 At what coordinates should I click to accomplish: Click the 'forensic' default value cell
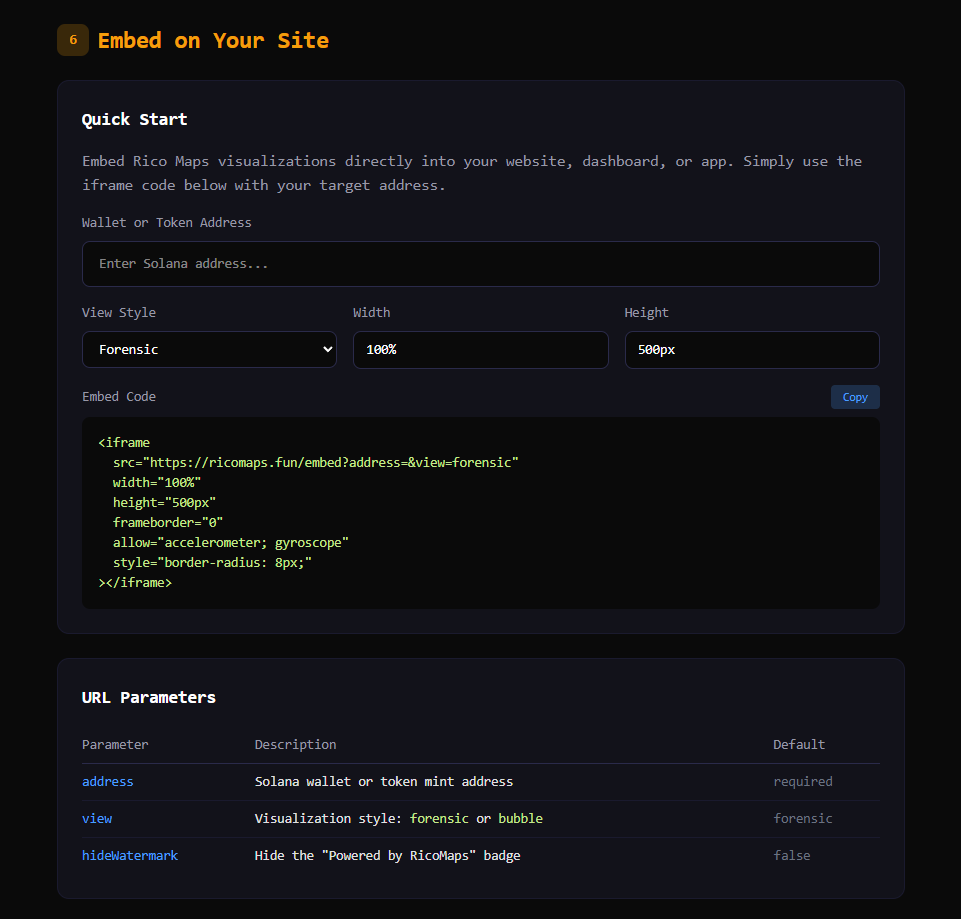pos(803,818)
